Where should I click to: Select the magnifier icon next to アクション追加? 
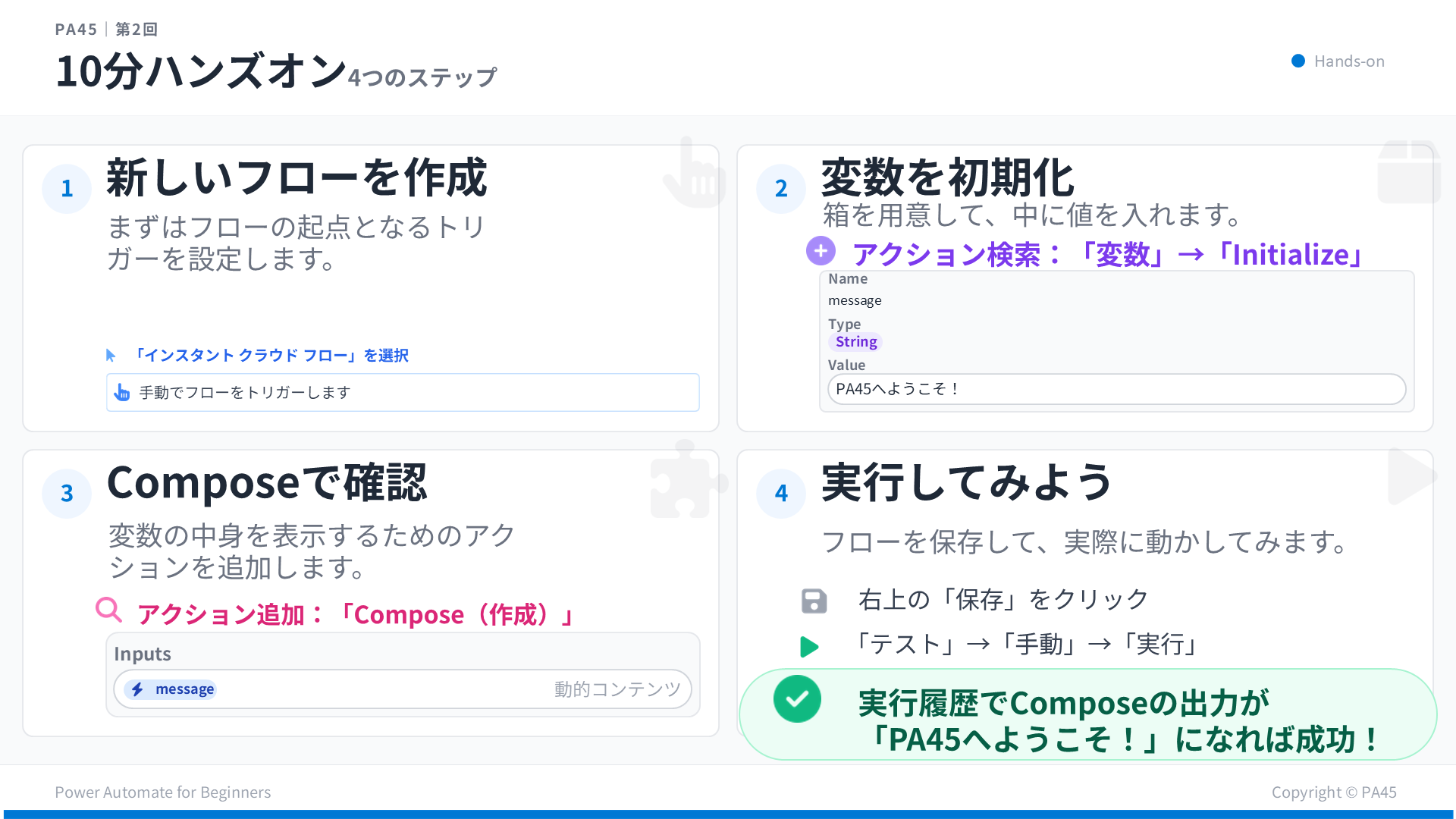[x=109, y=610]
